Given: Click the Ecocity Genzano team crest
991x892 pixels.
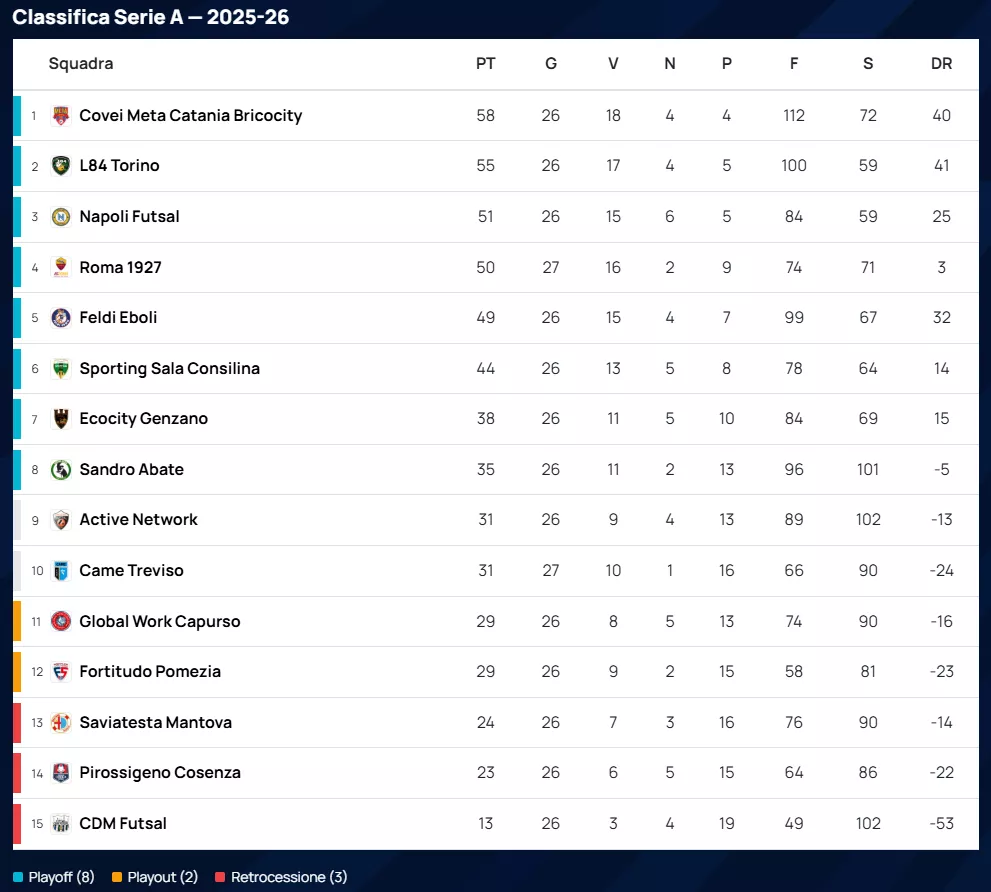Looking at the screenshot, I should (x=61, y=419).
